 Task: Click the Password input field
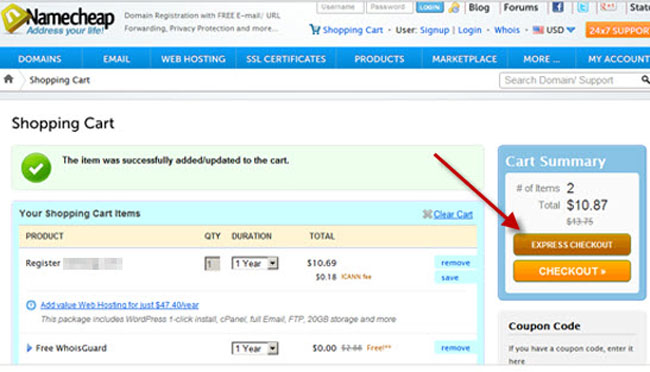389,7
